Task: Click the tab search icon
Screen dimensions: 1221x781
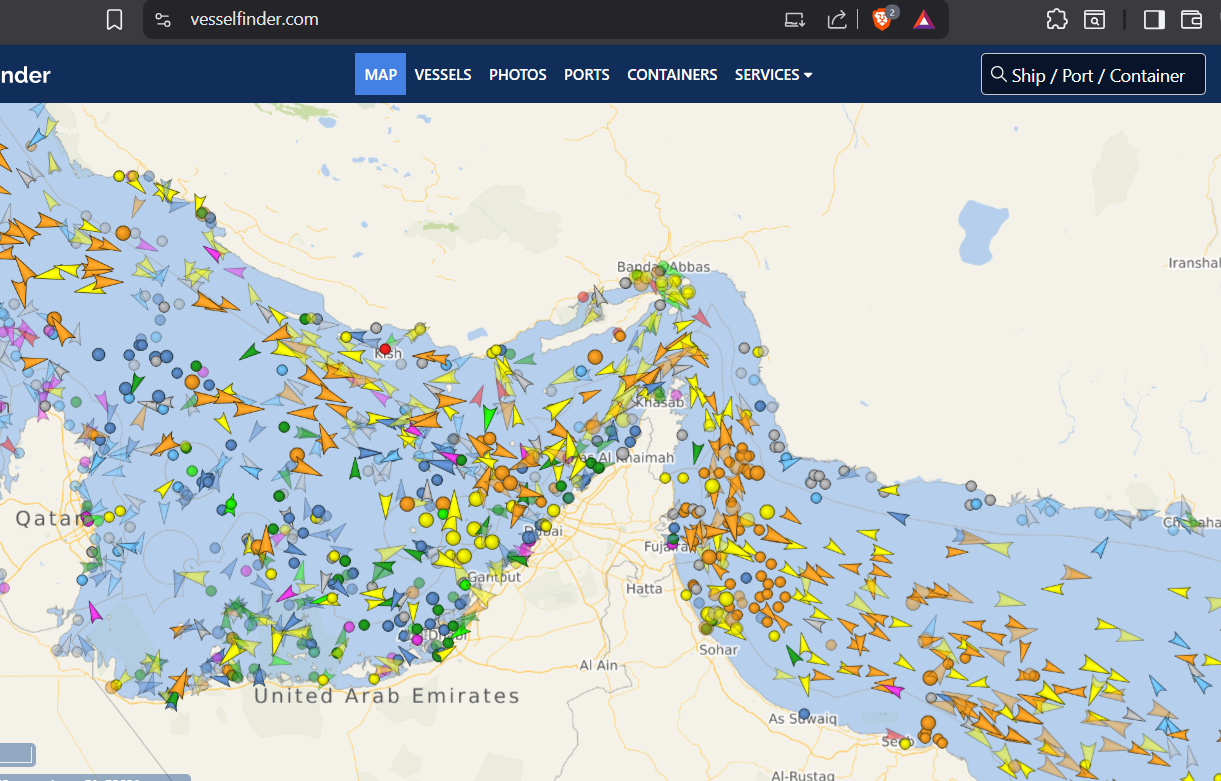Action: click(1096, 19)
